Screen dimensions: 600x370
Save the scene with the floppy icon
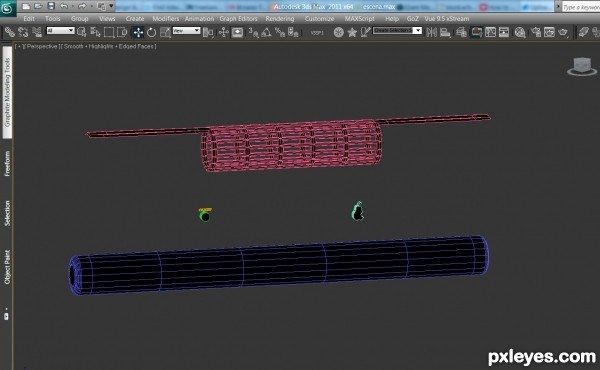(51, 6)
